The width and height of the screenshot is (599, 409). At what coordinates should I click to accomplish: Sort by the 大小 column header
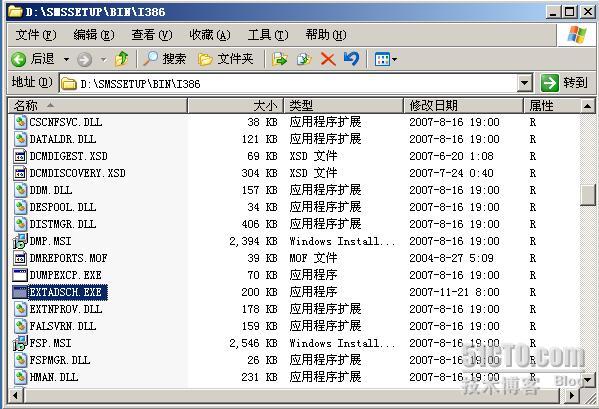pos(235,105)
